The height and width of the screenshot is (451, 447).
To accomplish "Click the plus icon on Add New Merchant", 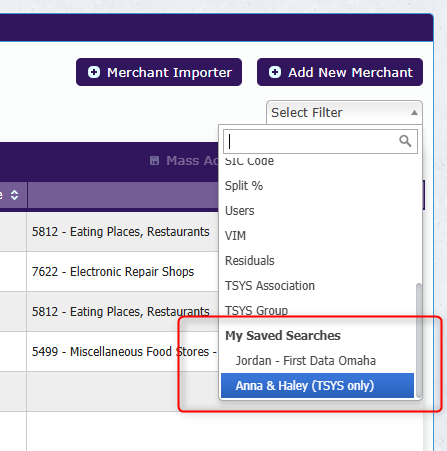I will [x=275, y=72].
